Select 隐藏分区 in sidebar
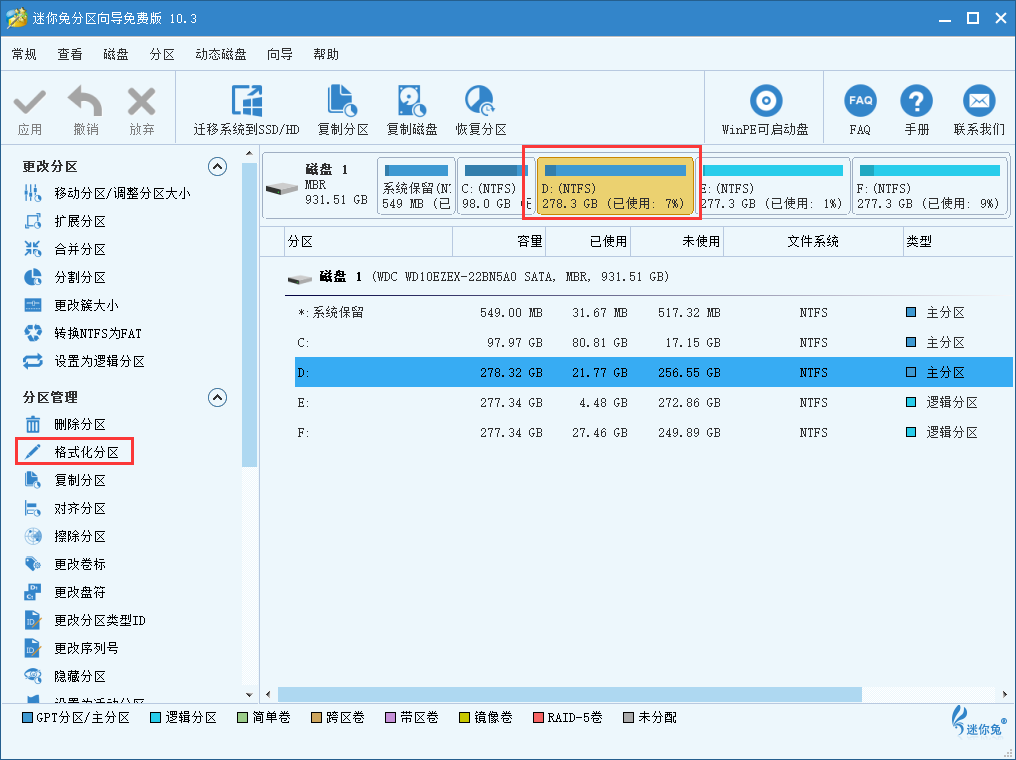1016x760 pixels. pyautogui.click(x=65, y=676)
